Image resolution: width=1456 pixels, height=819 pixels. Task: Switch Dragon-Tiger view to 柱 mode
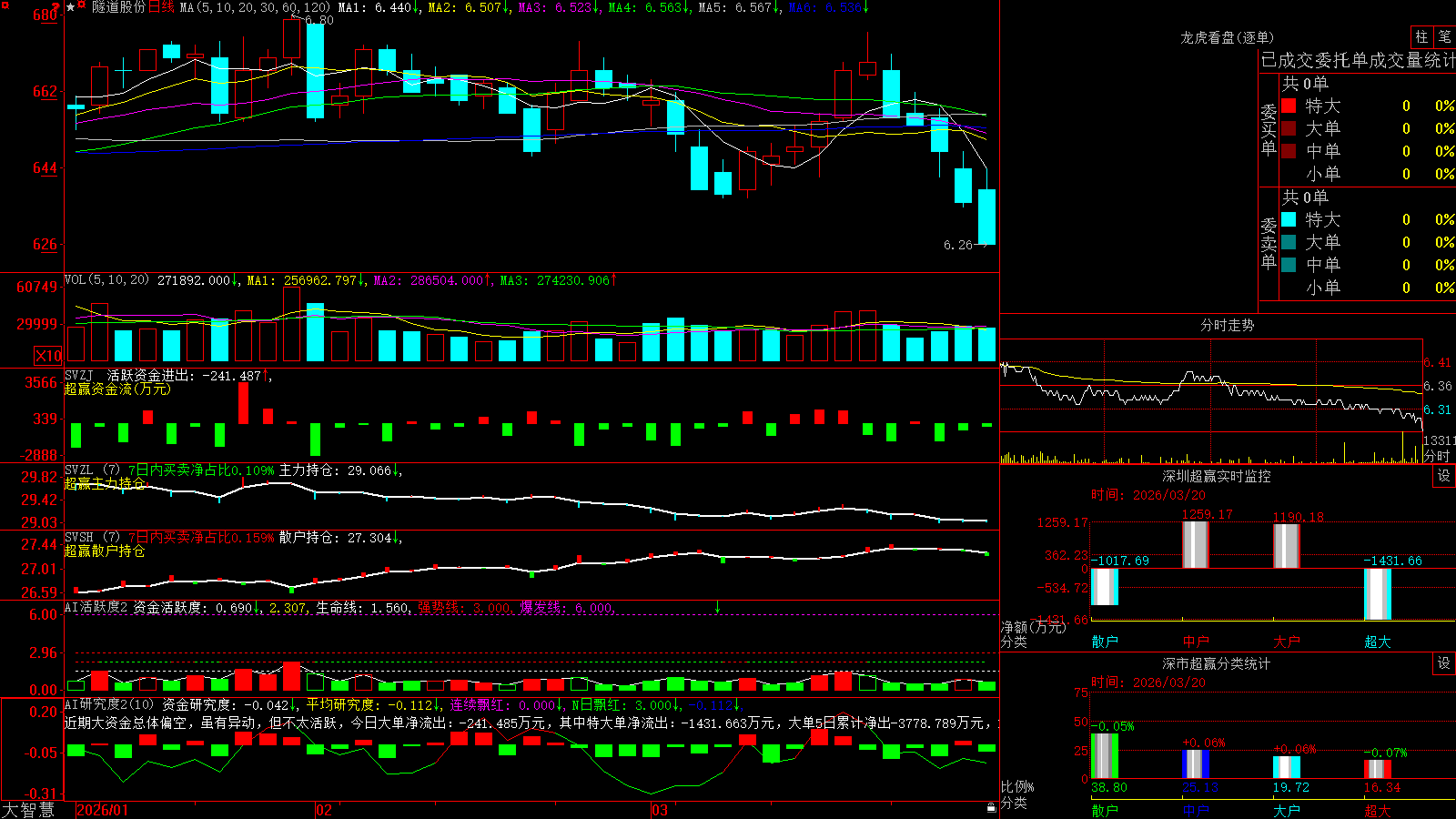[1421, 37]
